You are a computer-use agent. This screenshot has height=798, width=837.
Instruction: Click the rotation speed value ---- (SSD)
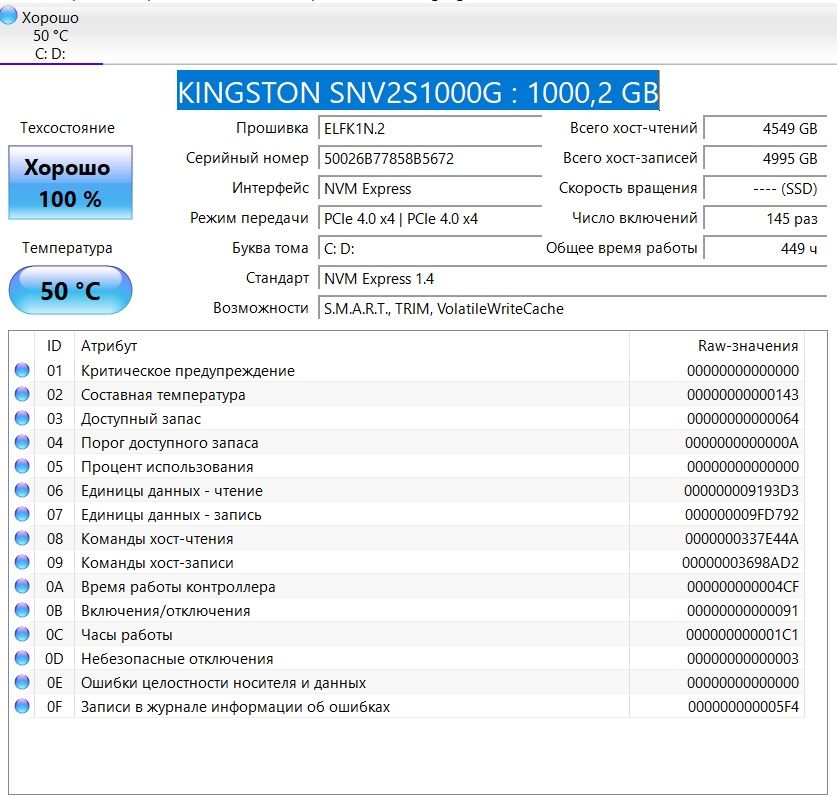point(765,188)
